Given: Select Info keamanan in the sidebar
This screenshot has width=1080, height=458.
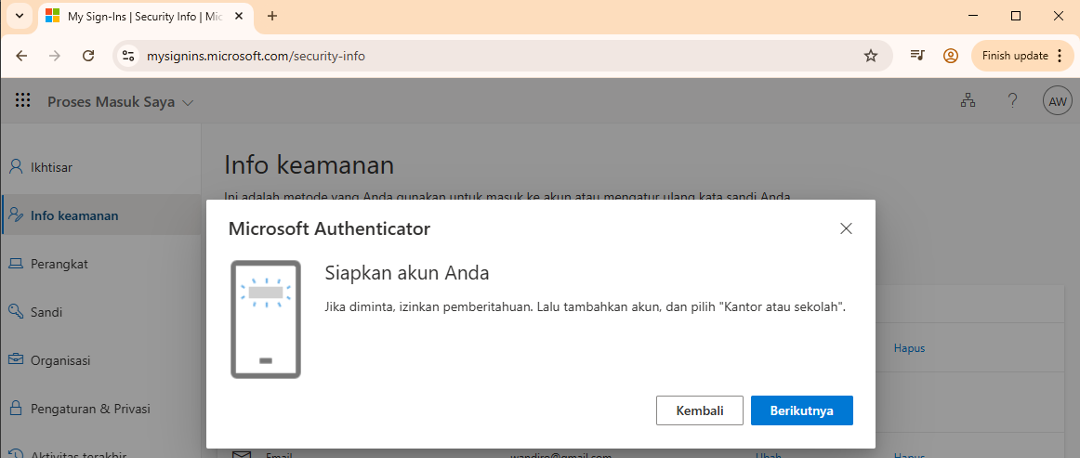Looking at the screenshot, I should [74, 215].
